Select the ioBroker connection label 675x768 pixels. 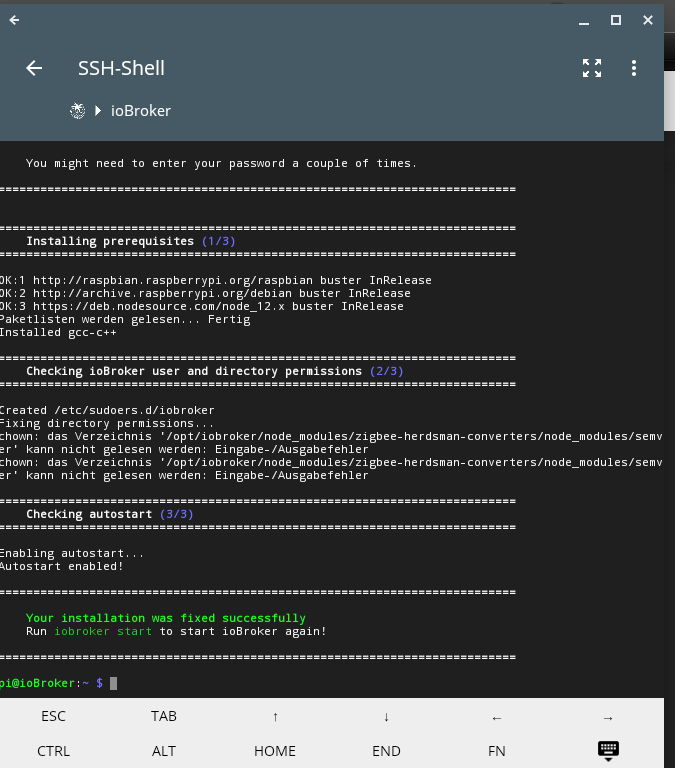tap(141, 111)
